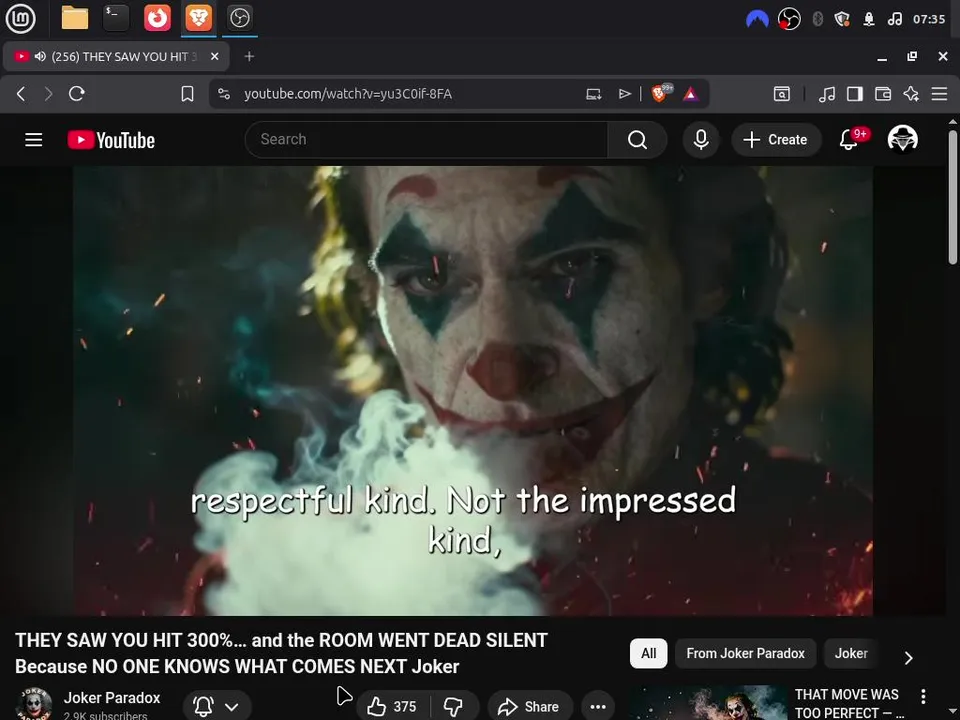Switch to Brave browser in taskbar

tap(199, 18)
